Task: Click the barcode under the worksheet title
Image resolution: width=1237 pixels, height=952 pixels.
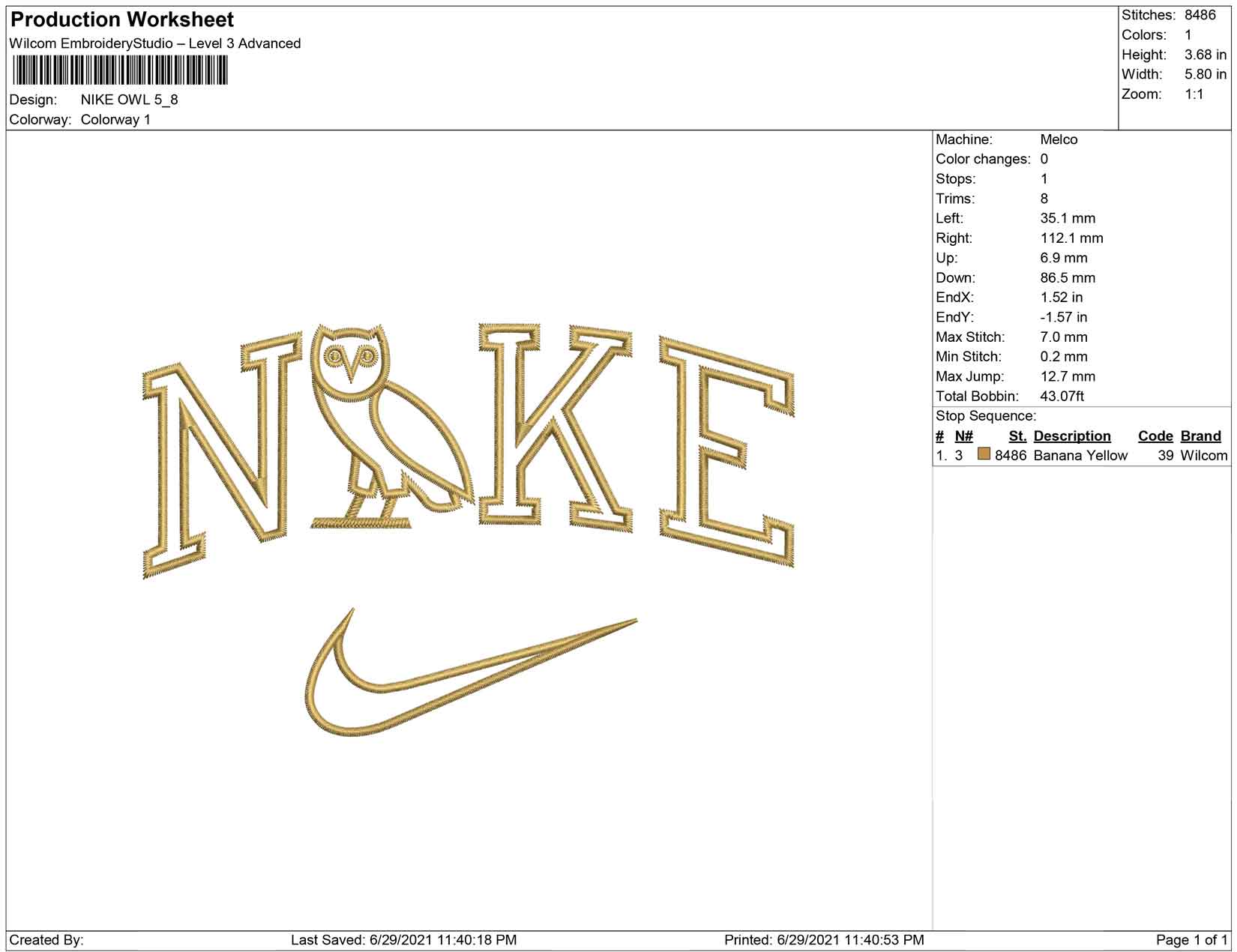Action: pyautogui.click(x=120, y=71)
